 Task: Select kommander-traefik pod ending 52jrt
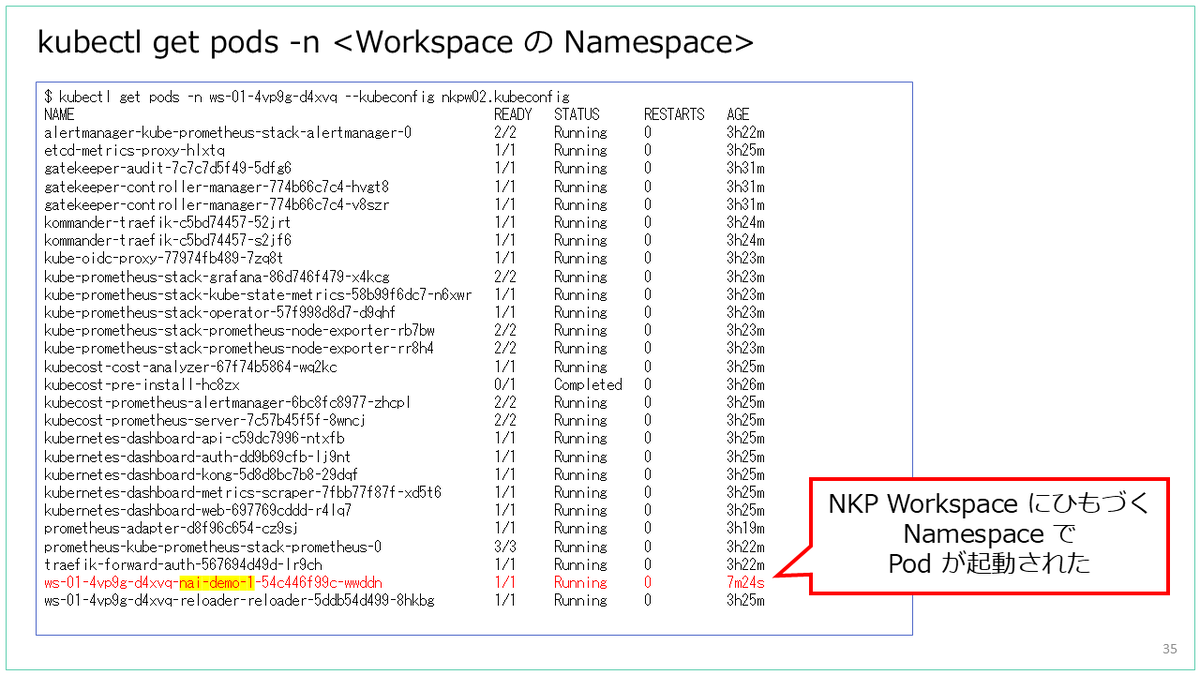(x=168, y=223)
